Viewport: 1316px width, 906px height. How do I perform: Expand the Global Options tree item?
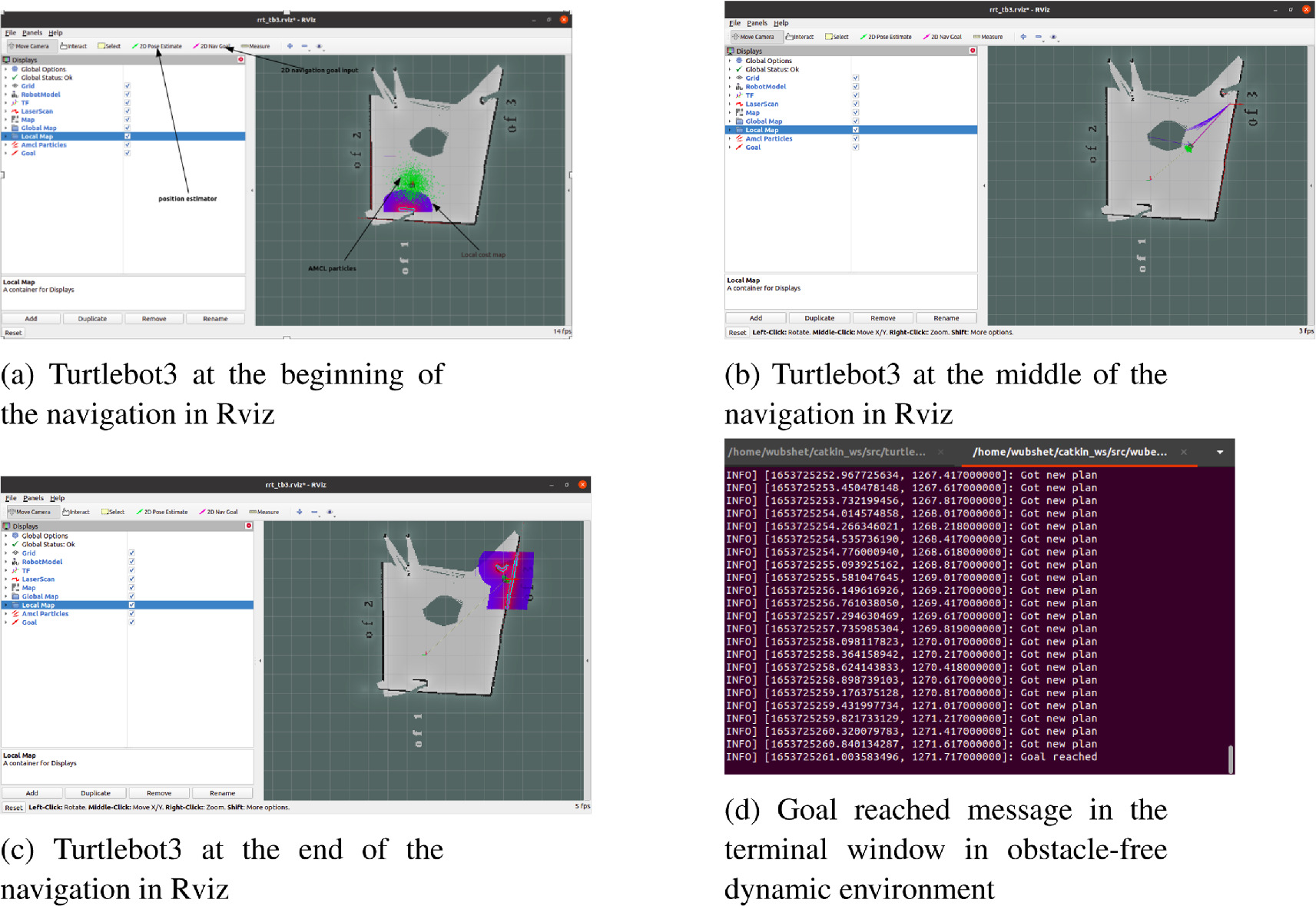(7, 68)
